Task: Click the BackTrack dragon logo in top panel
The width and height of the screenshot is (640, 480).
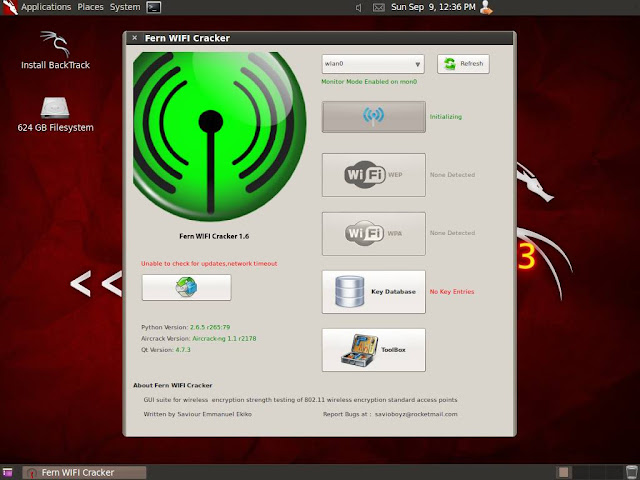Action: pyautogui.click(x=9, y=7)
